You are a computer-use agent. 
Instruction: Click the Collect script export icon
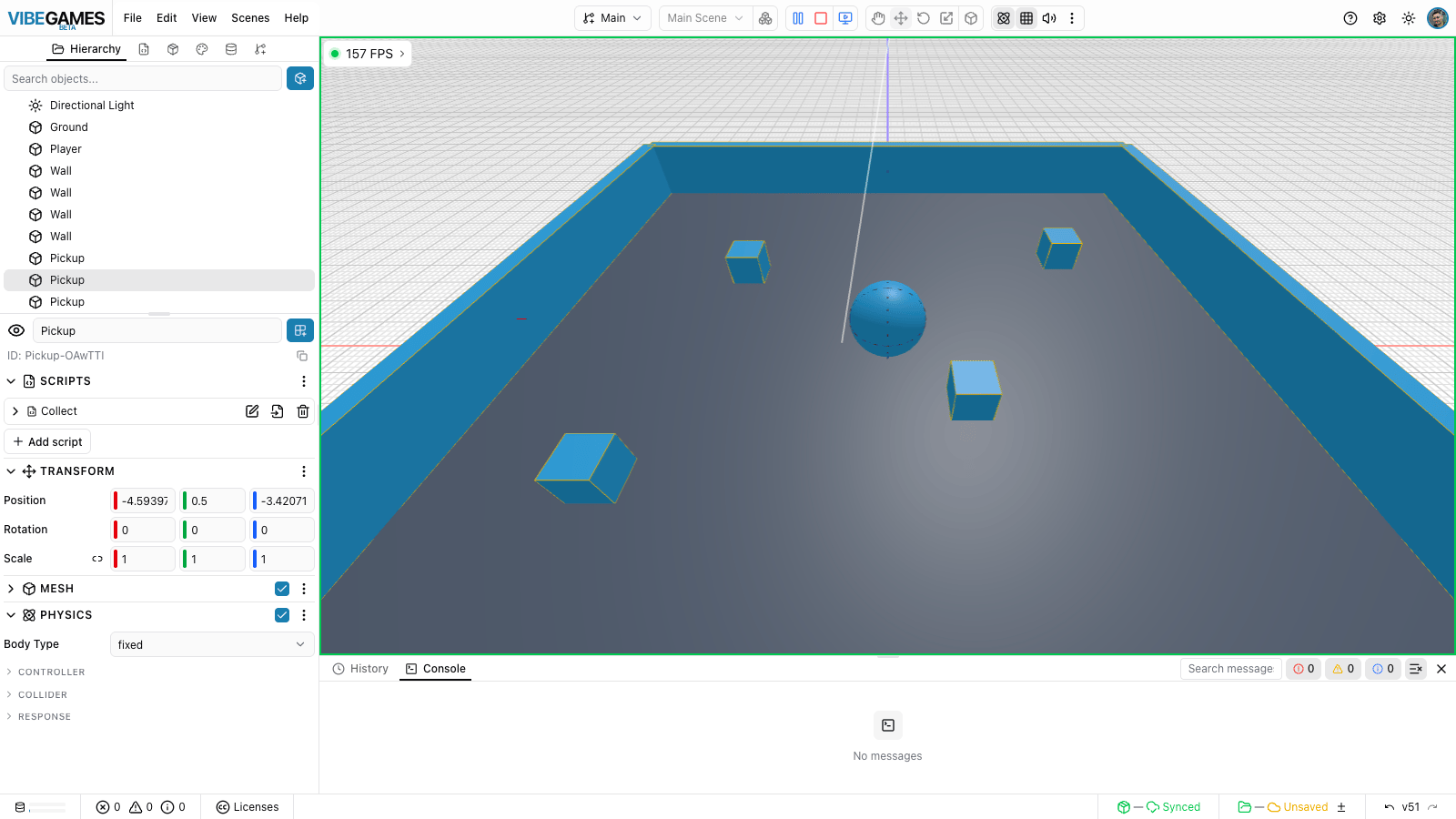coord(278,411)
